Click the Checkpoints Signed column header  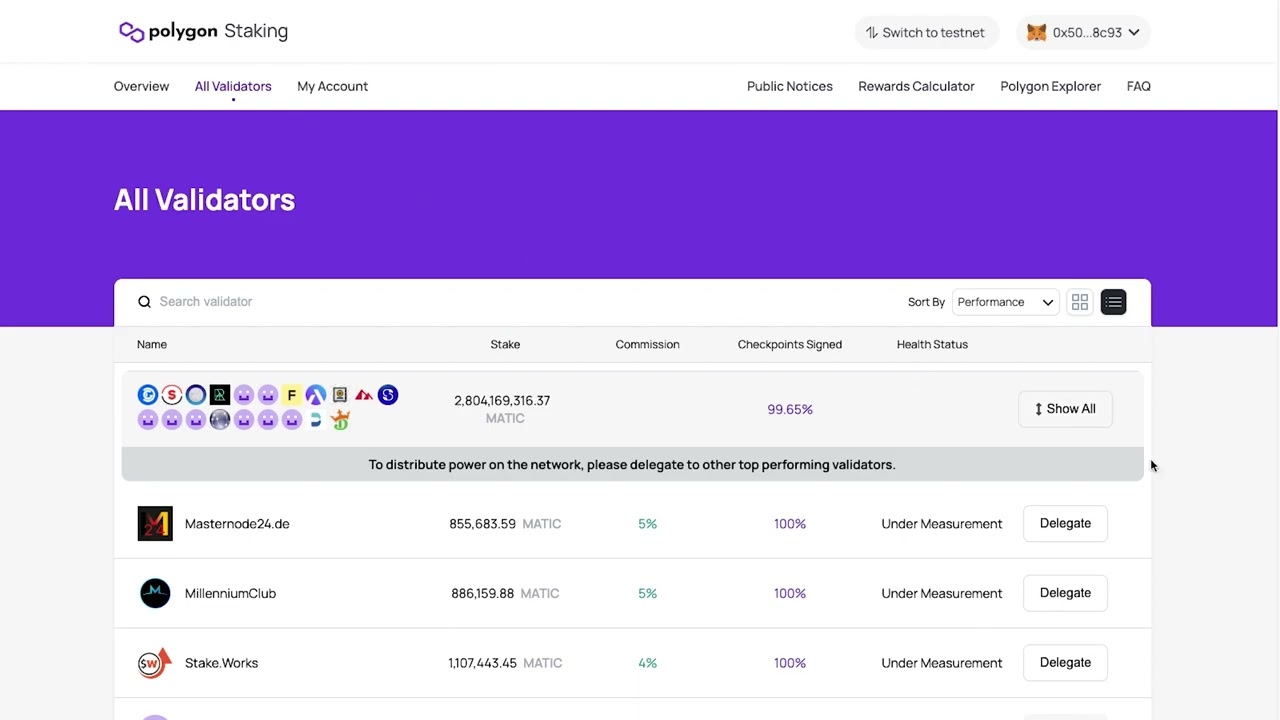click(x=790, y=344)
